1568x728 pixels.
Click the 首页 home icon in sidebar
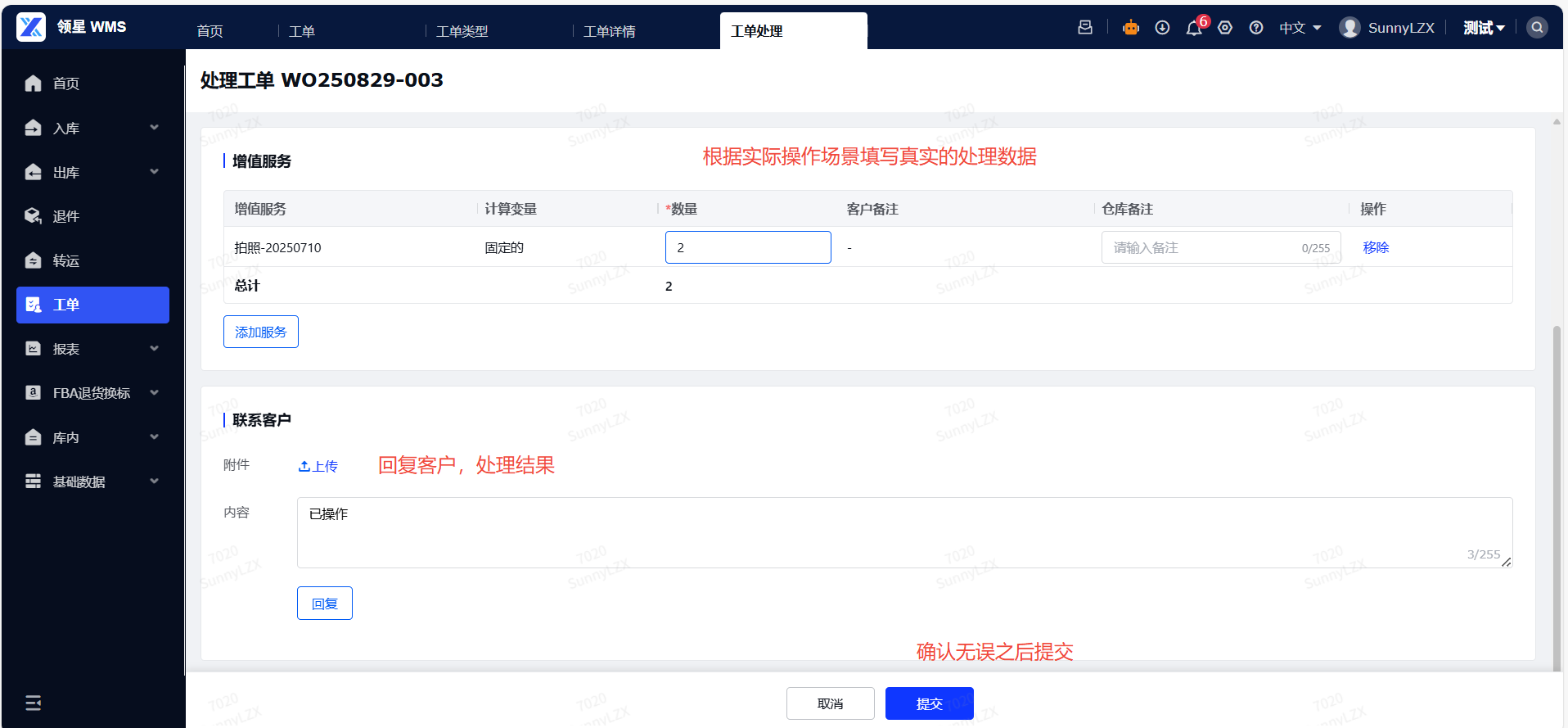[x=33, y=84]
